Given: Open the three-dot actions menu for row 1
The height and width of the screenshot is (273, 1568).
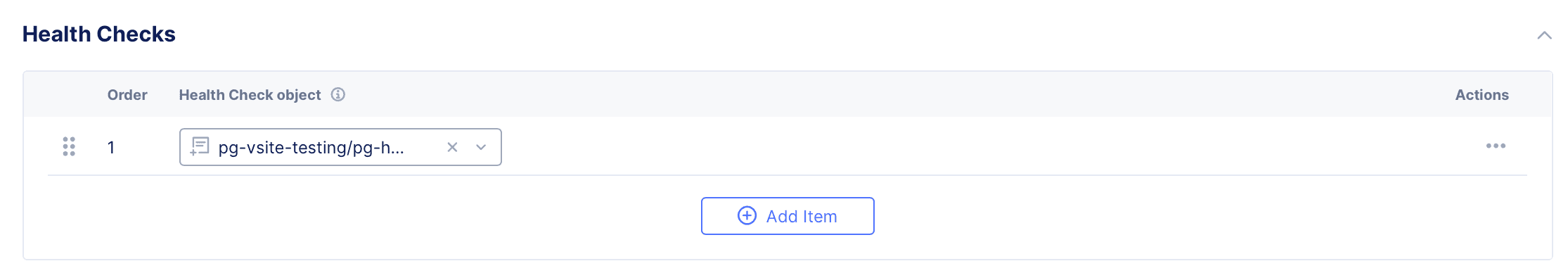Looking at the screenshot, I should tap(1496, 146).
